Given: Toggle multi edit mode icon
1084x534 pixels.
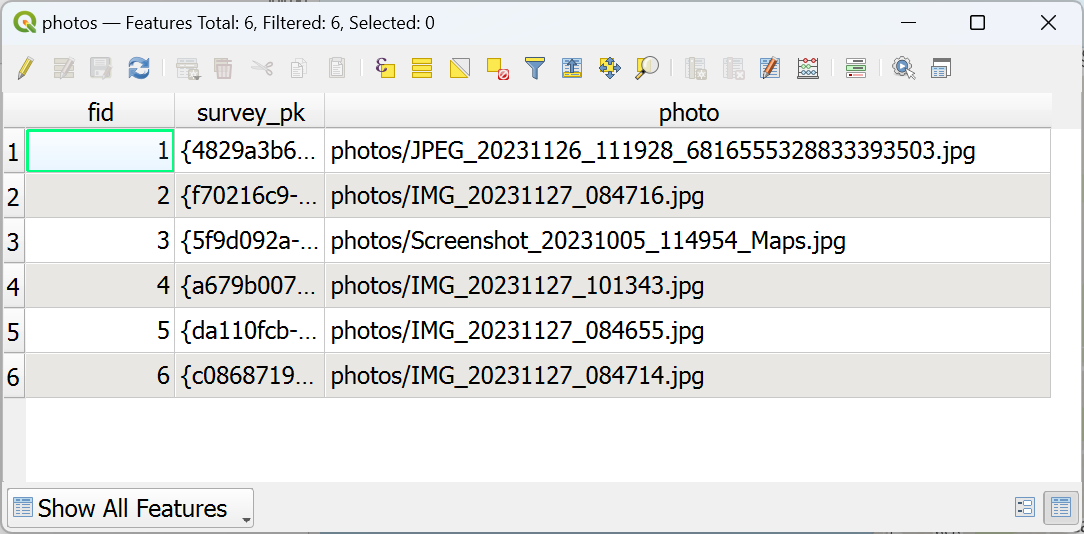Looking at the screenshot, I should pyautogui.click(x=64, y=68).
